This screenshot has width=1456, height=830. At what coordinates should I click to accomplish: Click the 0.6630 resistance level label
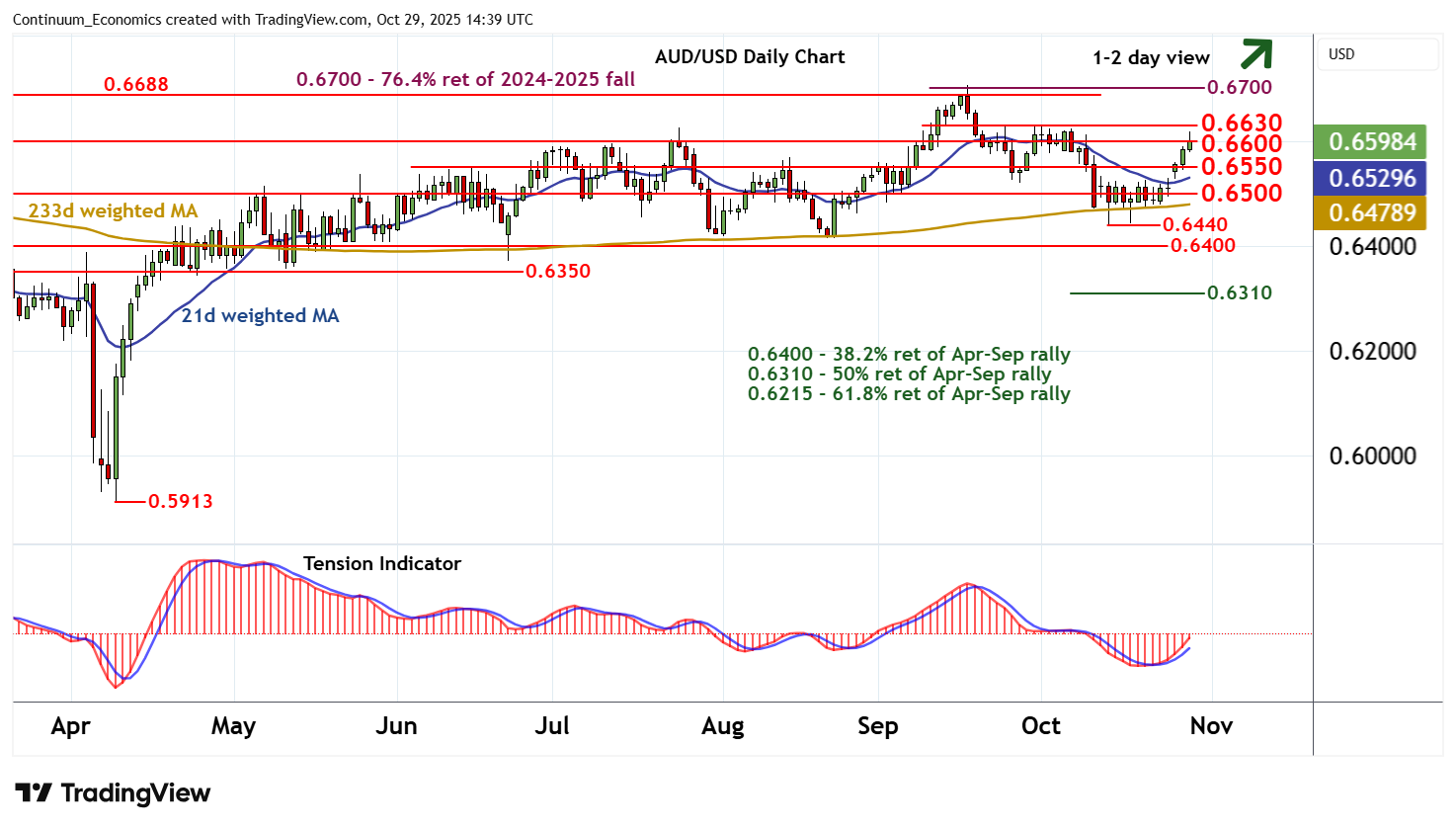point(1241,124)
